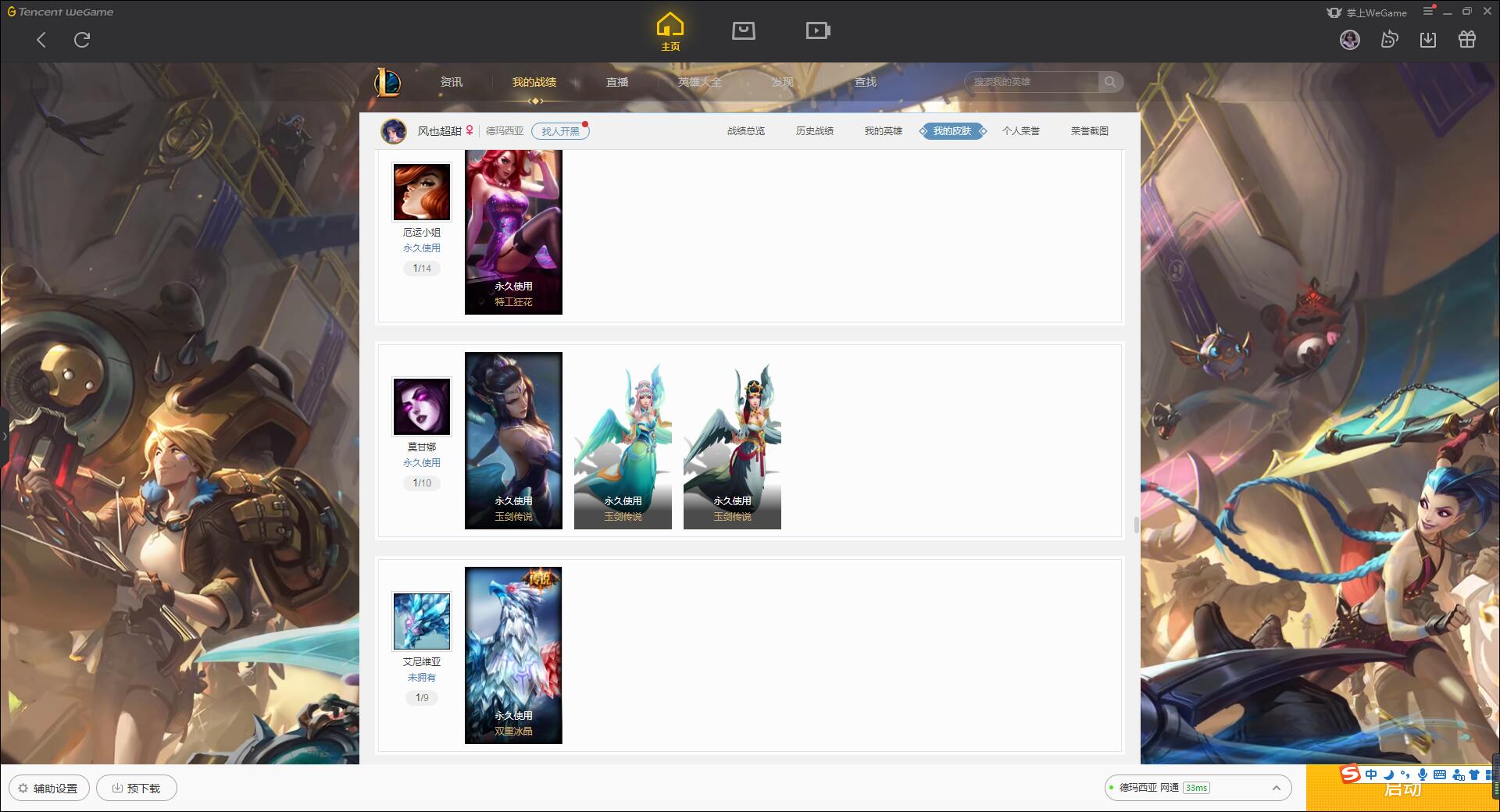Screen dimensions: 1500x812
Task: Switch to the 英雄大全 tab
Action: (x=700, y=82)
